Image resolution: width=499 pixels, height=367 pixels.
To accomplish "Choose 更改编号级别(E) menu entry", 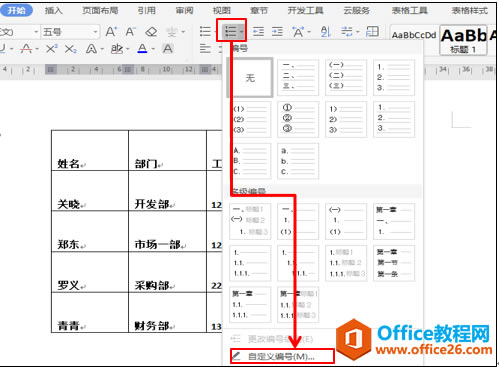I will pyautogui.click(x=280, y=339).
